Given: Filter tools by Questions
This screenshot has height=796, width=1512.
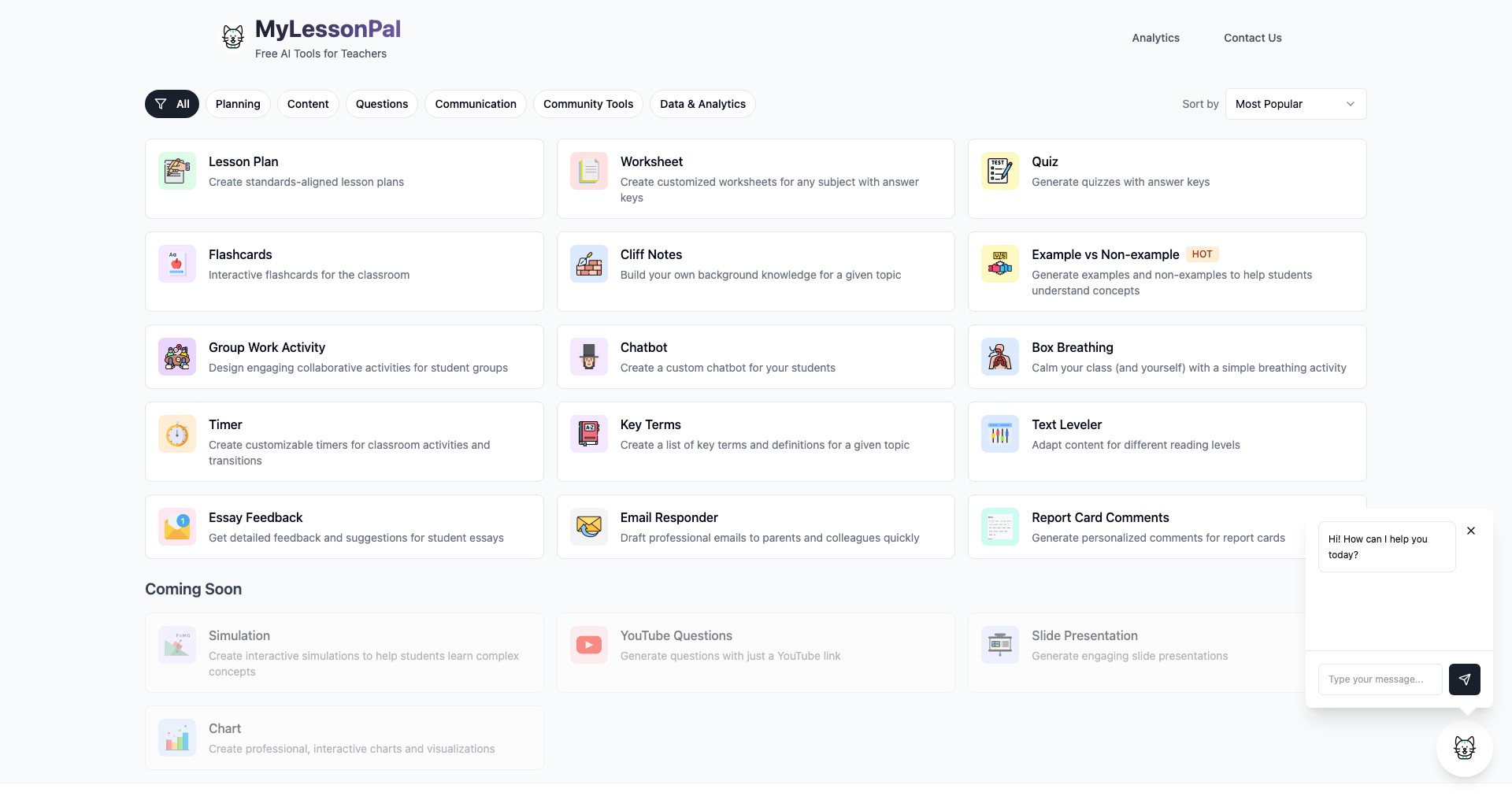Looking at the screenshot, I should coord(382,104).
